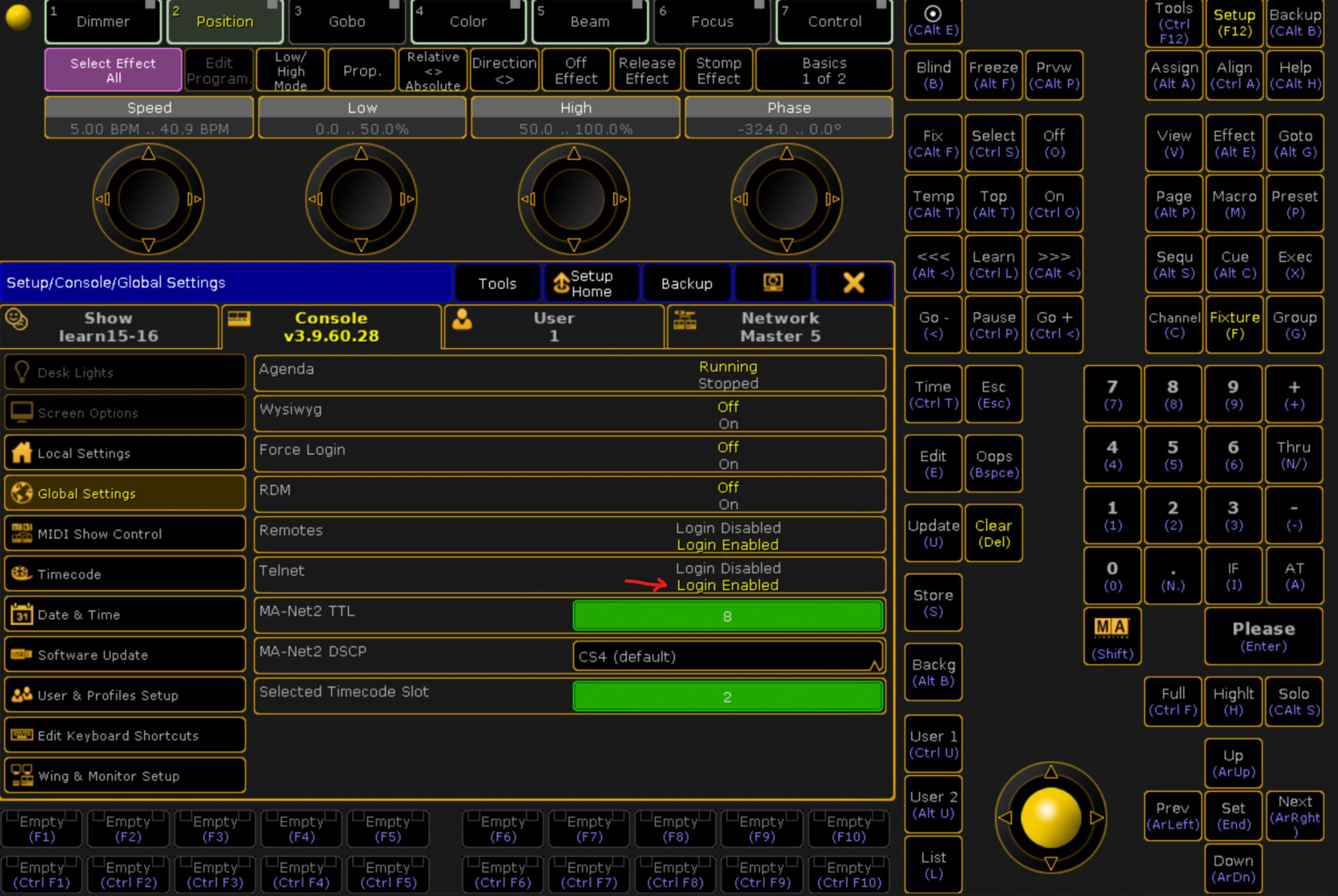1338x896 pixels.
Task: Click the MA-Net2 TTL green value bar
Action: [728, 616]
